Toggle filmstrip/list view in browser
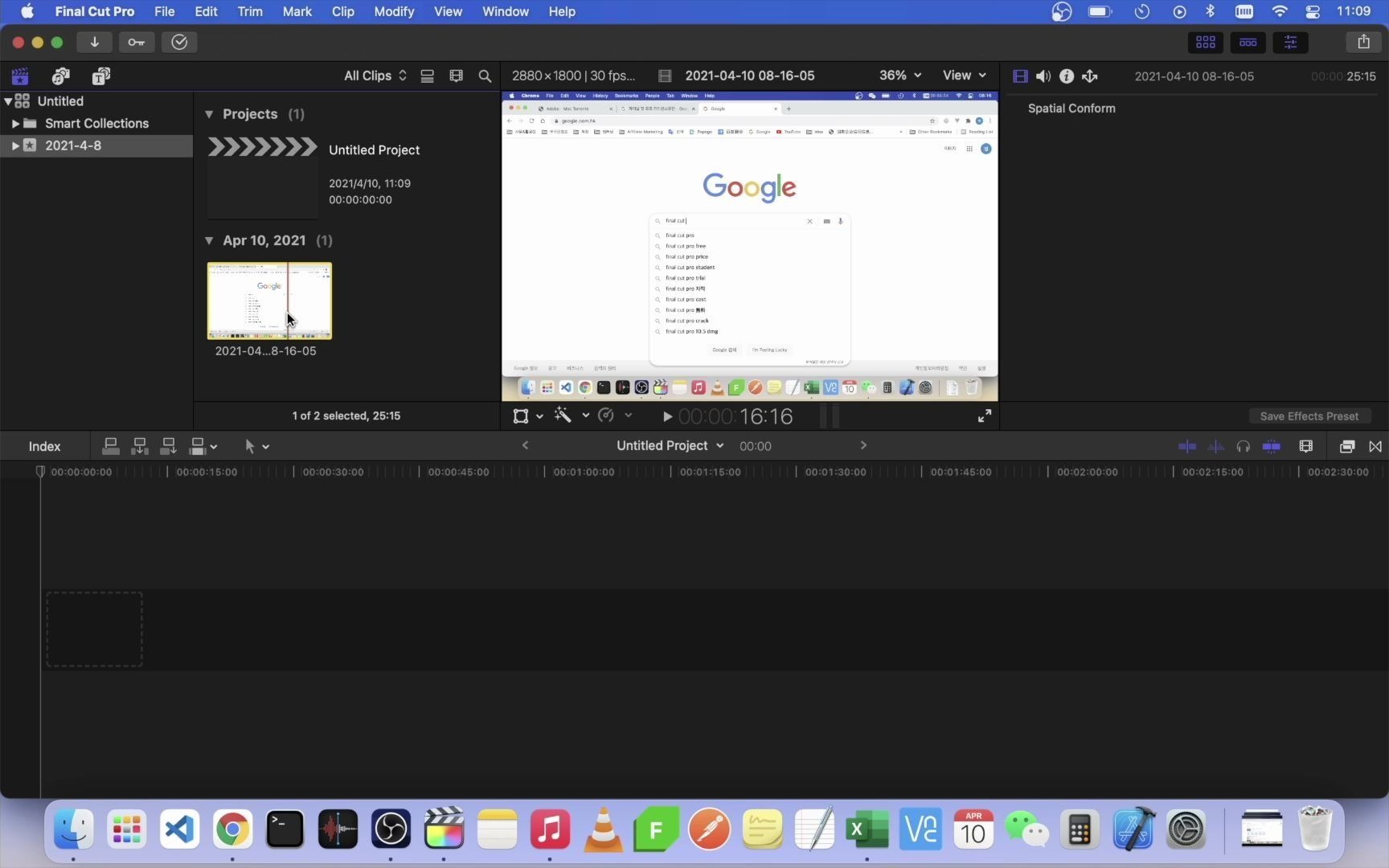The height and width of the screenshot is (868, 1389). (428, 76)
